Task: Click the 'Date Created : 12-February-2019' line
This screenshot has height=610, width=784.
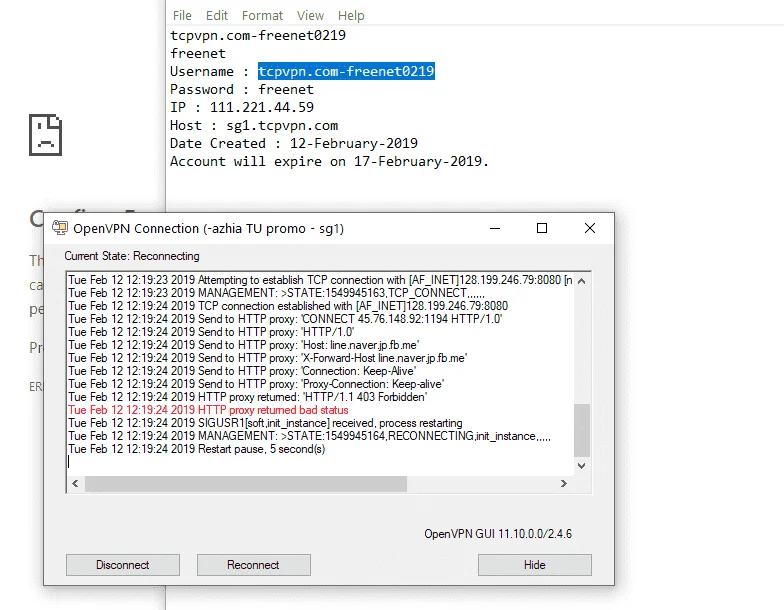Action: (294, 143)
